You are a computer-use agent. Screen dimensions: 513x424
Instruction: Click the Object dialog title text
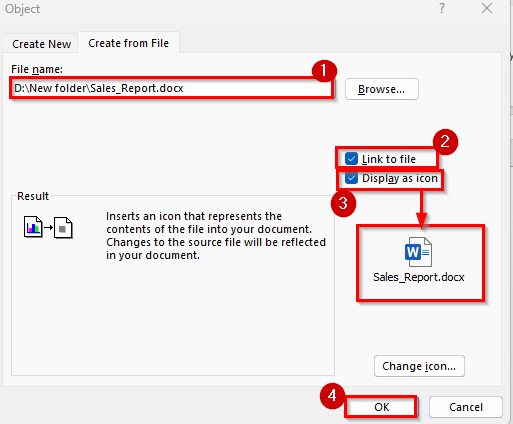pos(22,9)
